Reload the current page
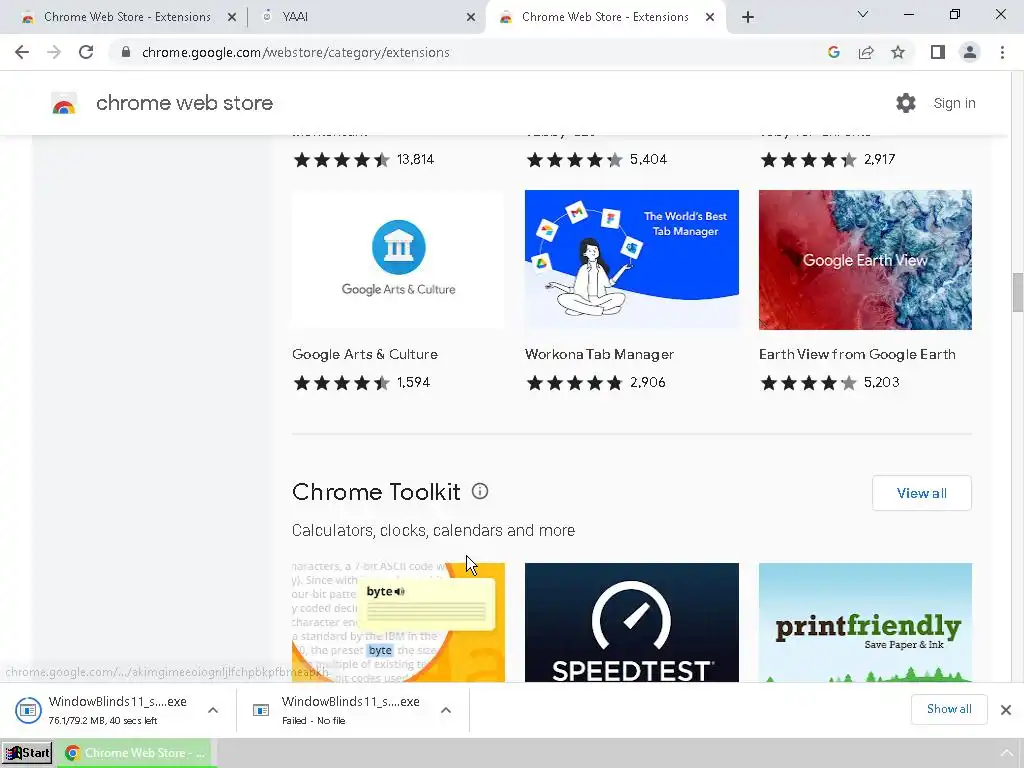Viewport: 1024px width, 768px height. pyautogui.click(x=86, y=52)
